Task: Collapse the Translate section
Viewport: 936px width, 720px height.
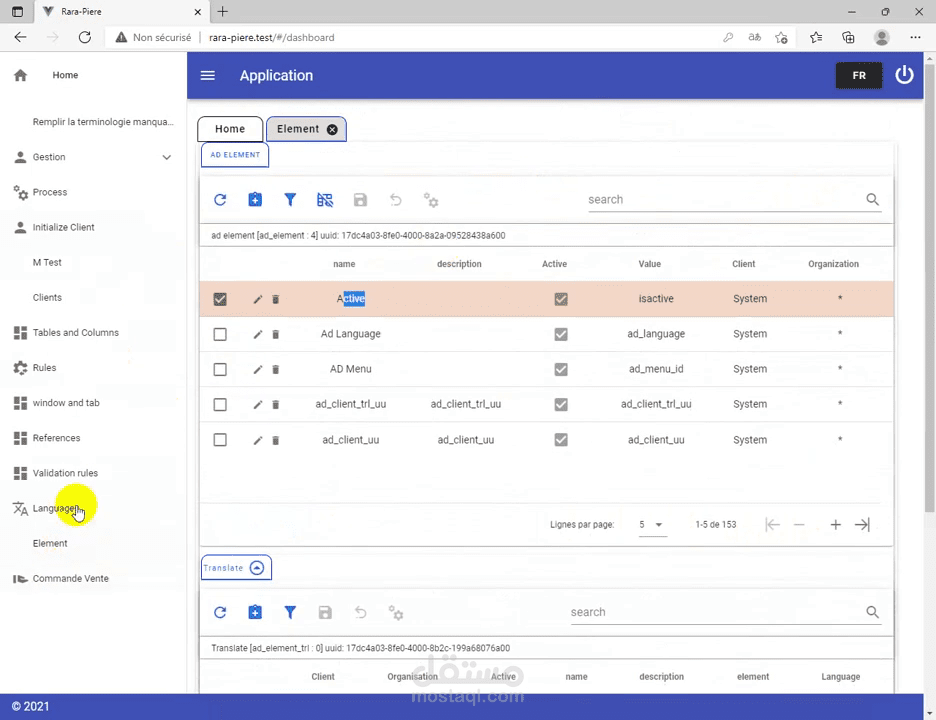Action: pos(257,568)
